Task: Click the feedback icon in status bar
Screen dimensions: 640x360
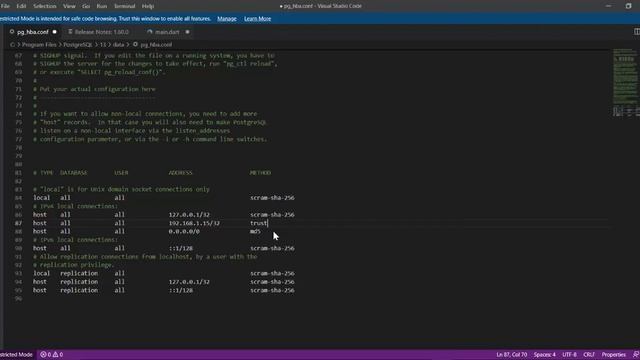Action: click(x=636, y=355)
